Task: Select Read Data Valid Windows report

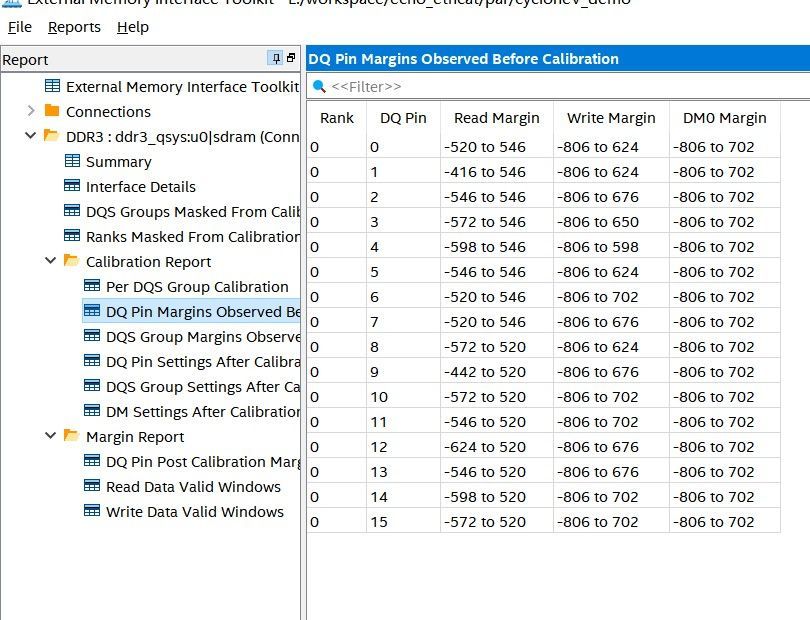Action: click(193, 486)
